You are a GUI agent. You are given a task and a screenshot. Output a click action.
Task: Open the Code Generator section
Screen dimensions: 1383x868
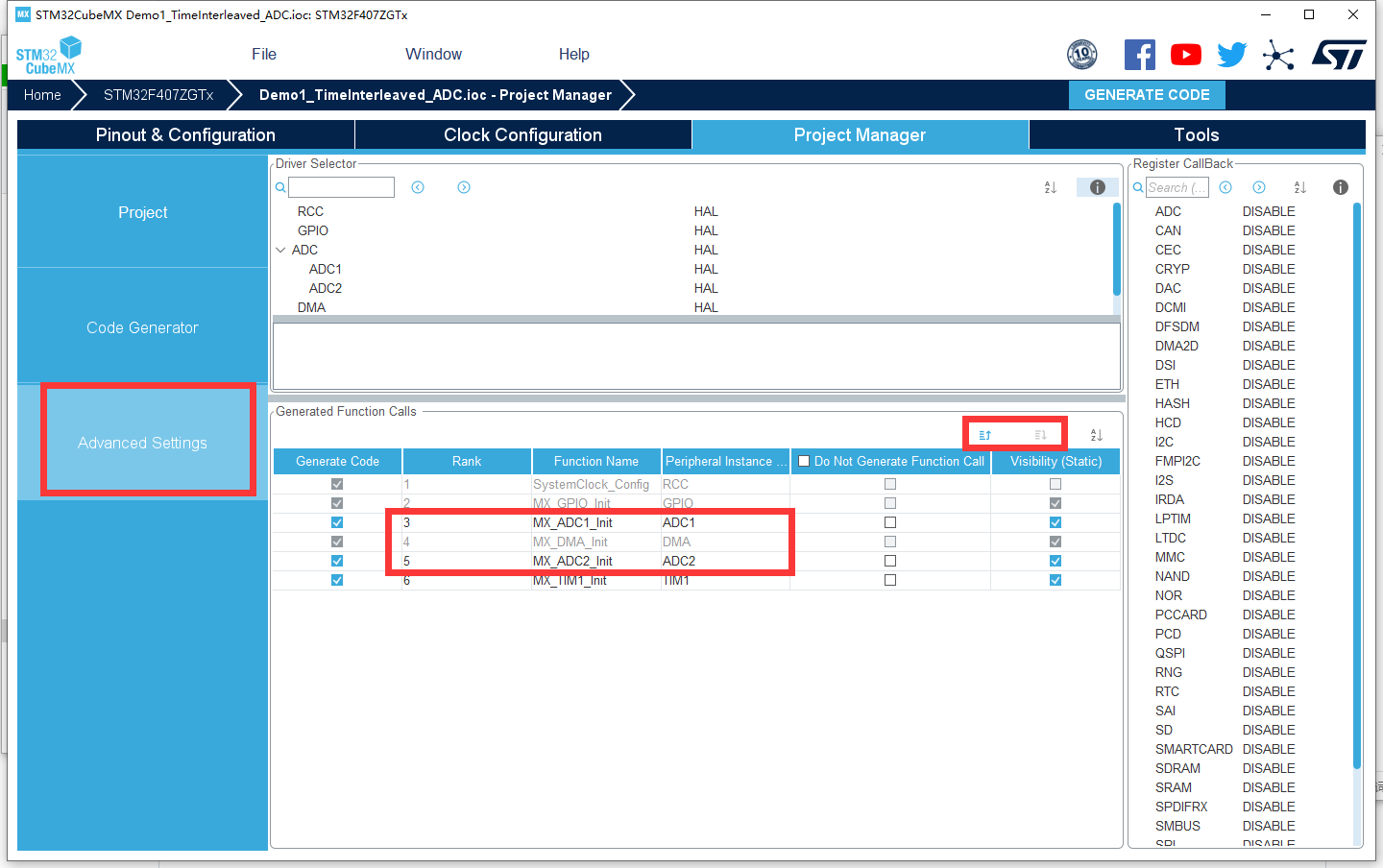(142, 327)
